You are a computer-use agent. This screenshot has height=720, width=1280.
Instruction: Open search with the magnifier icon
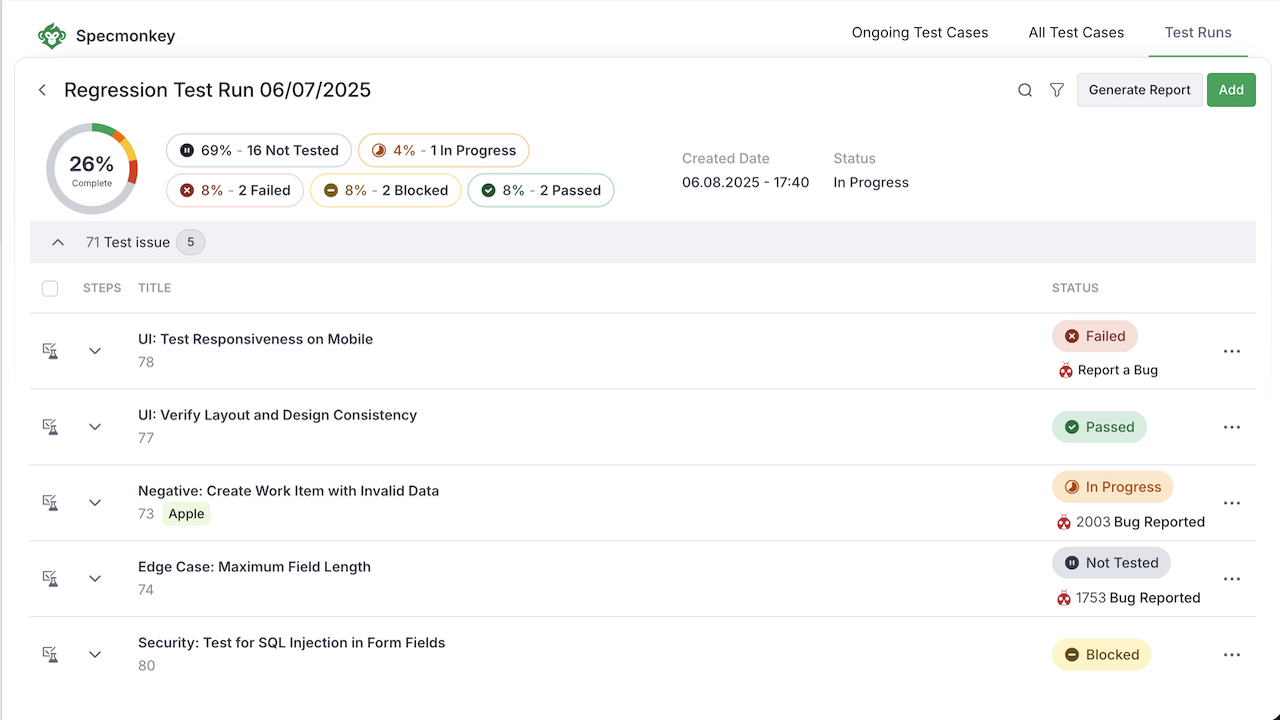1025,90
